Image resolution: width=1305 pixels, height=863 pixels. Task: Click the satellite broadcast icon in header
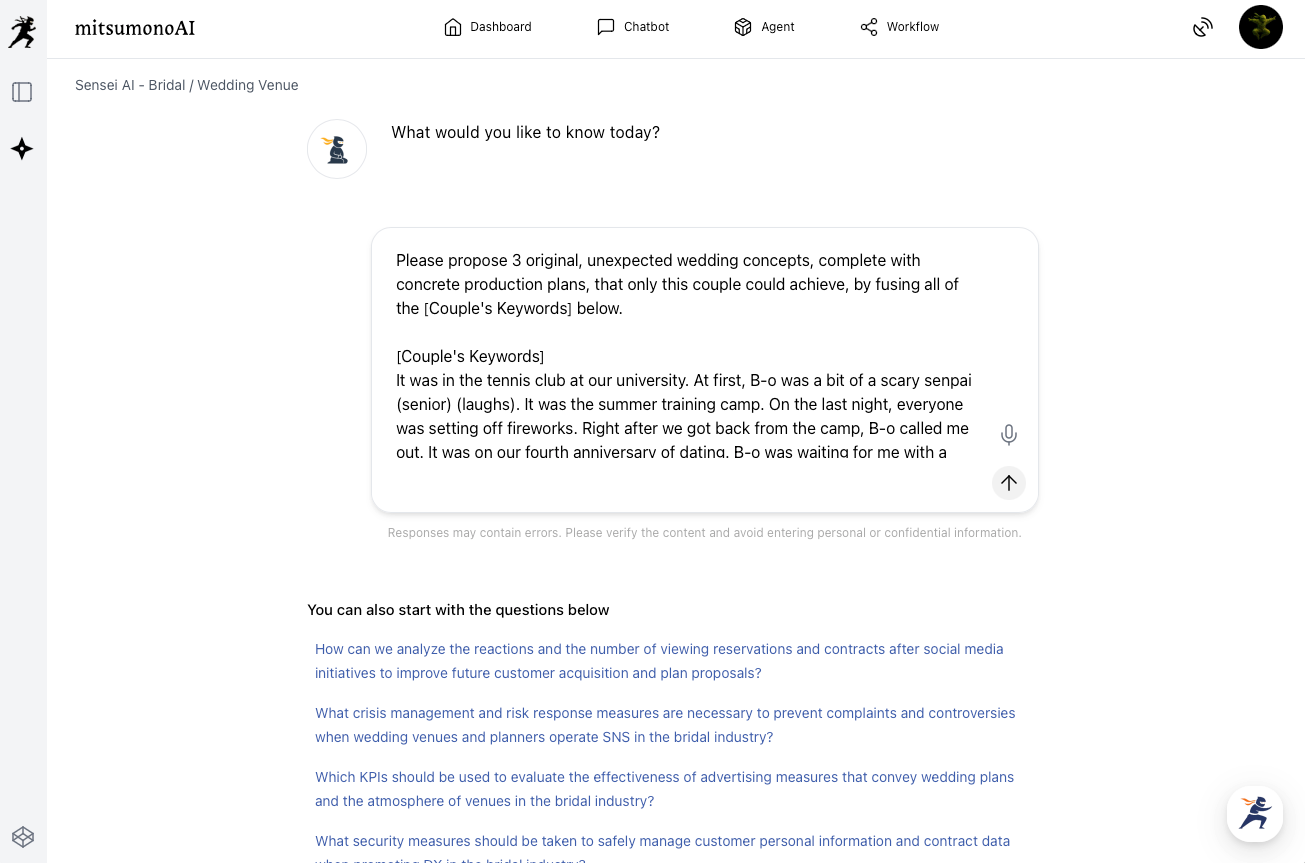(x=1202, y=28)
